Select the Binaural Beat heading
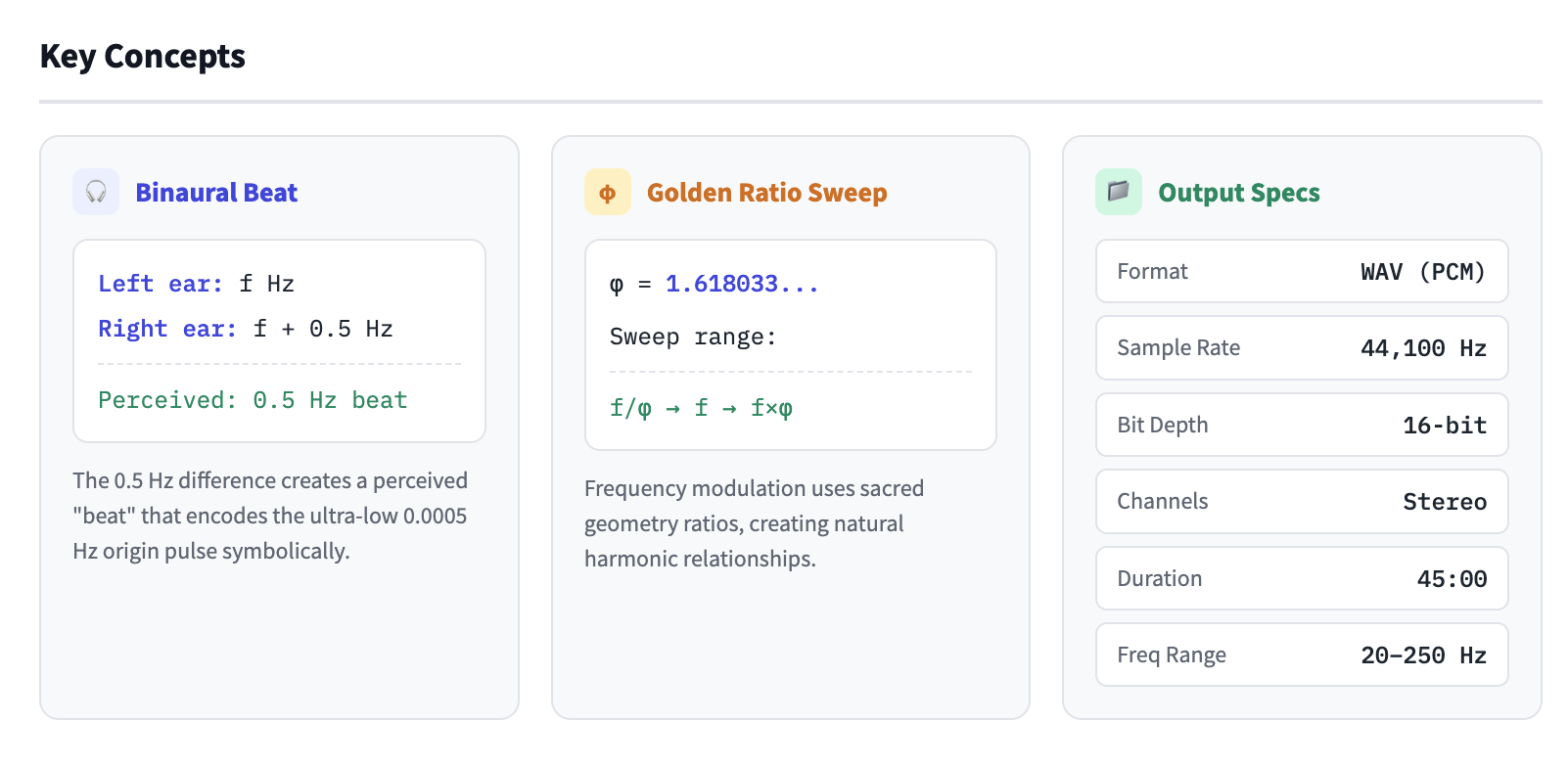The width and height of the screenshot is (1568, 767). (x=216, y=193)
